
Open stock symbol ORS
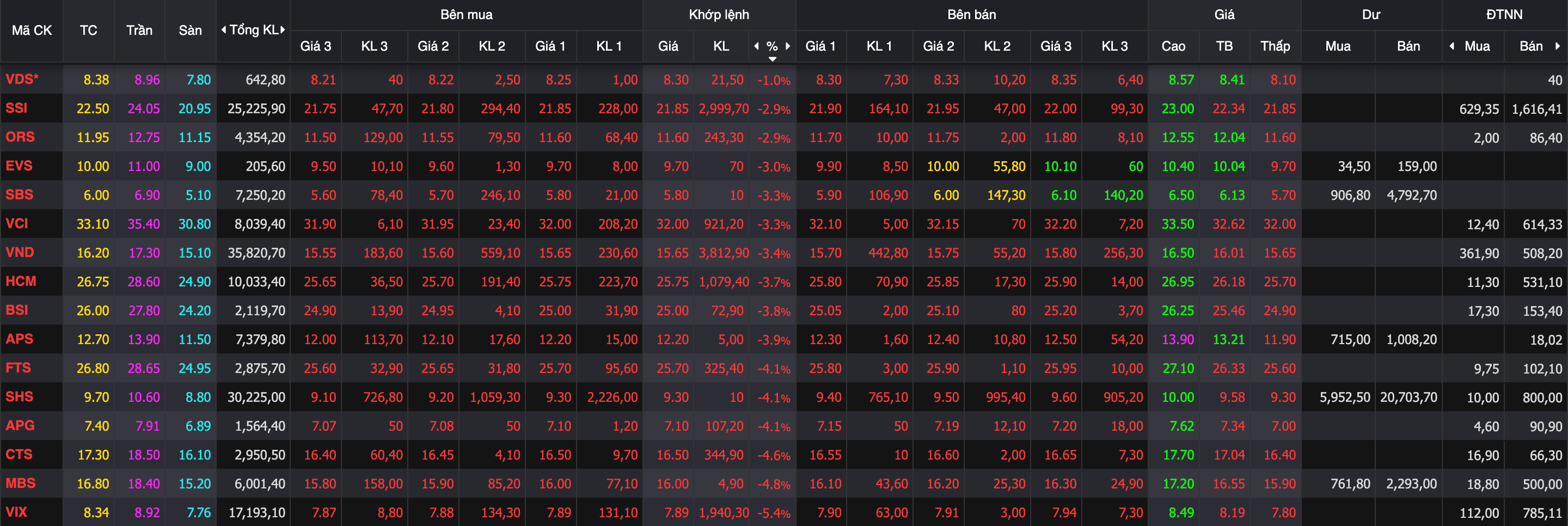tap(20, 137)
